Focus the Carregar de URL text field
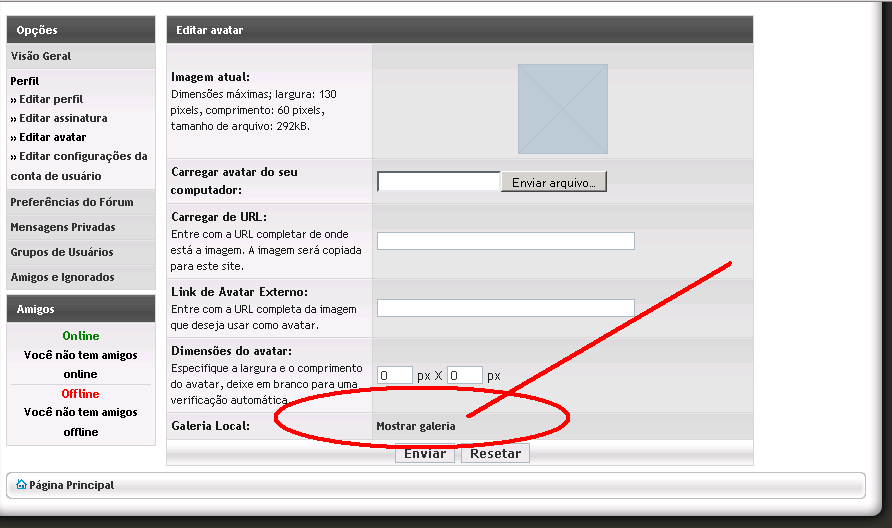The width and height of the screenshot is (892, 528). 505,241
